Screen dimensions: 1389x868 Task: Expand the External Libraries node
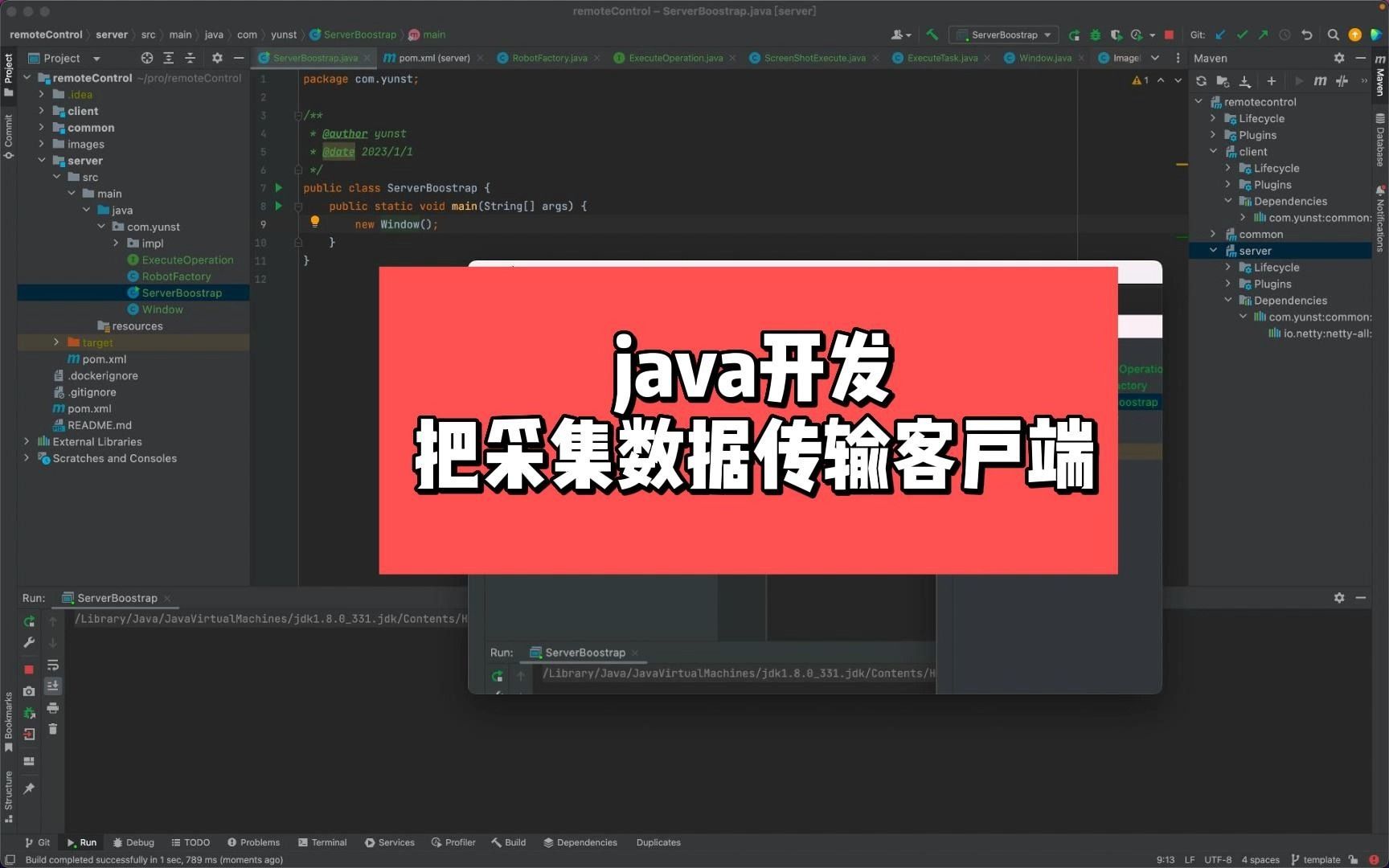(27, 441)
